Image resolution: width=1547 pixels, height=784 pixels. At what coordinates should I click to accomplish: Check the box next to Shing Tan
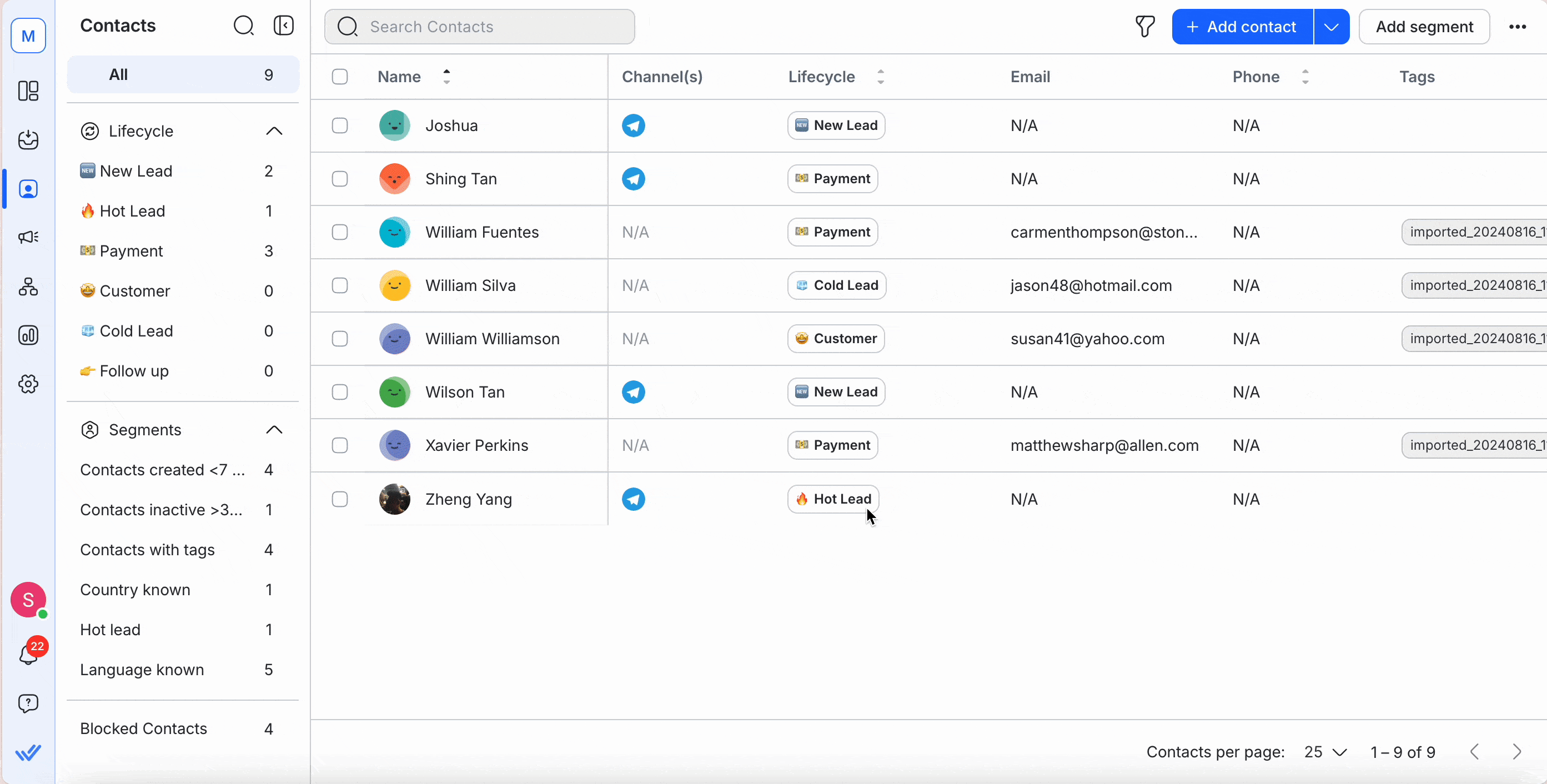pyautogui.click(x=340, y=179)
